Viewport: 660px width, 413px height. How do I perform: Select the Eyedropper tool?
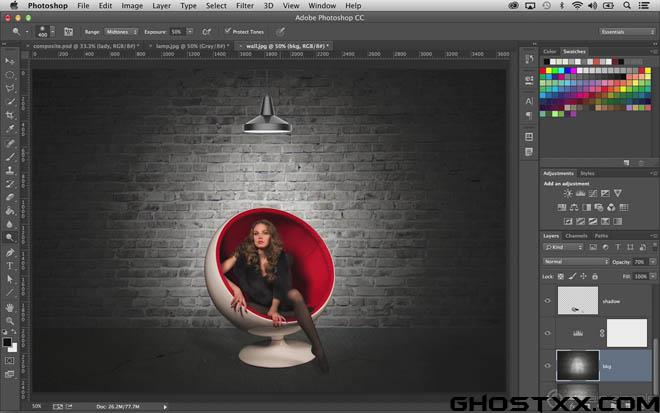point(10,129)
